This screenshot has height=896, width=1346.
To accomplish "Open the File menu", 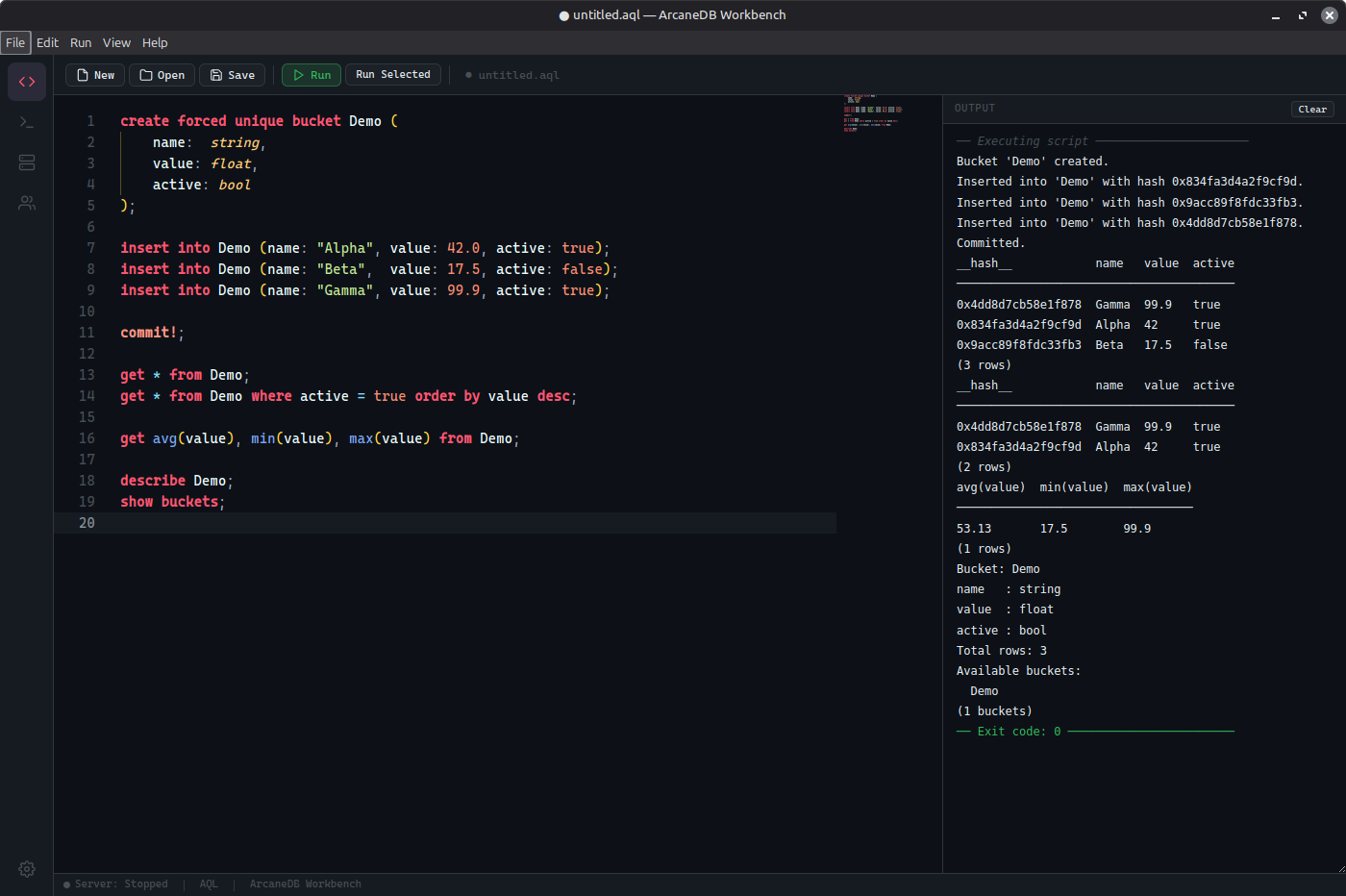I will coord(15,42).
